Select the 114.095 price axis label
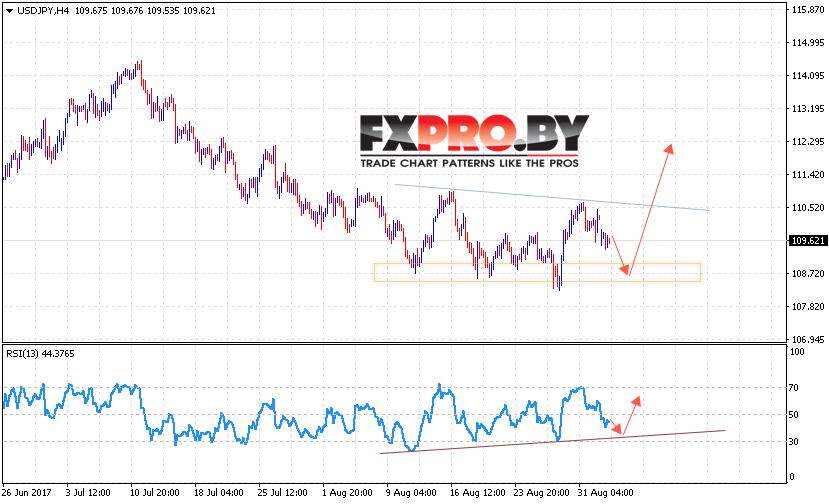The width and height of the screenshot is (829, 504). [808, 76]
